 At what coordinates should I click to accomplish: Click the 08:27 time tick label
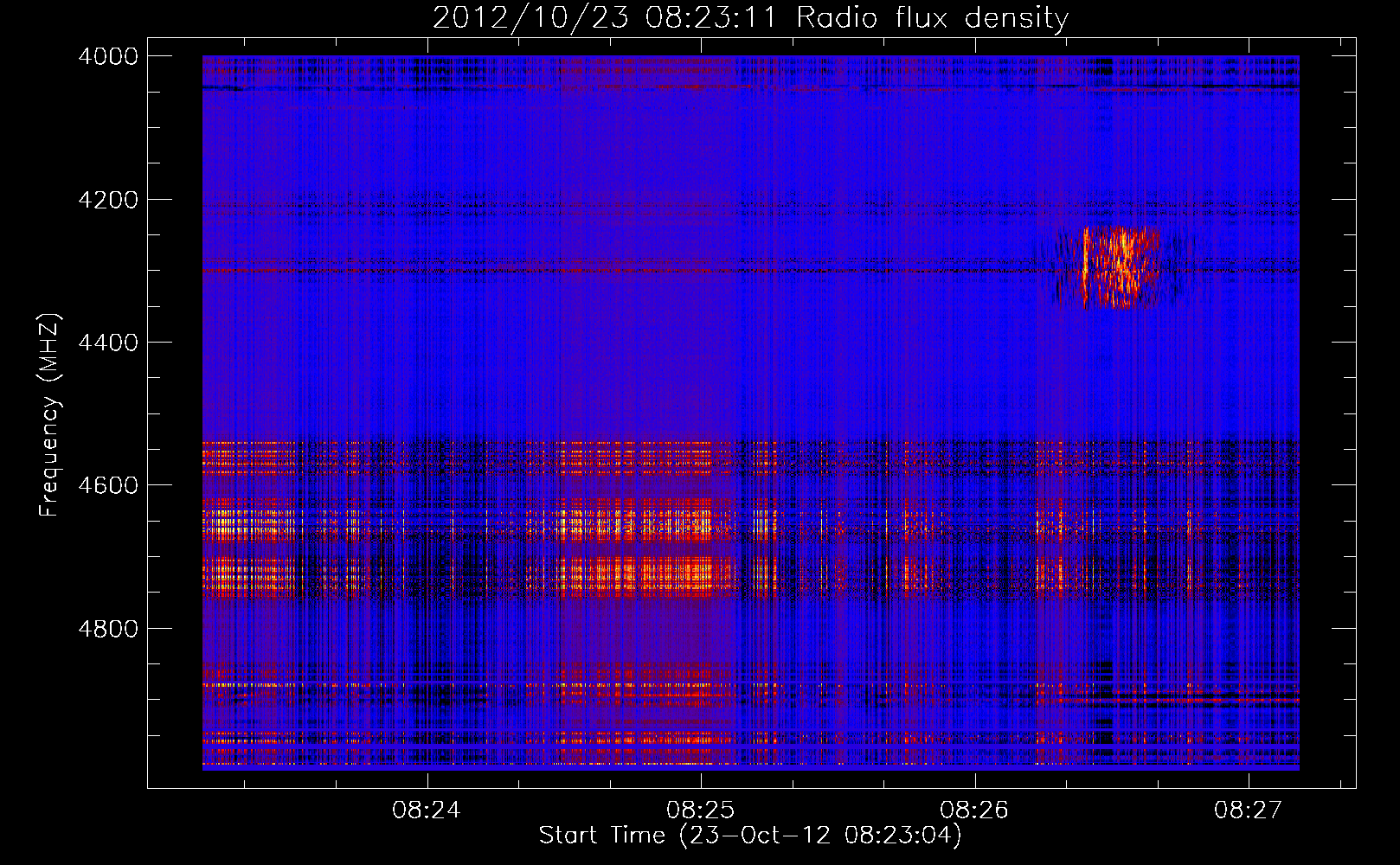1249,810
